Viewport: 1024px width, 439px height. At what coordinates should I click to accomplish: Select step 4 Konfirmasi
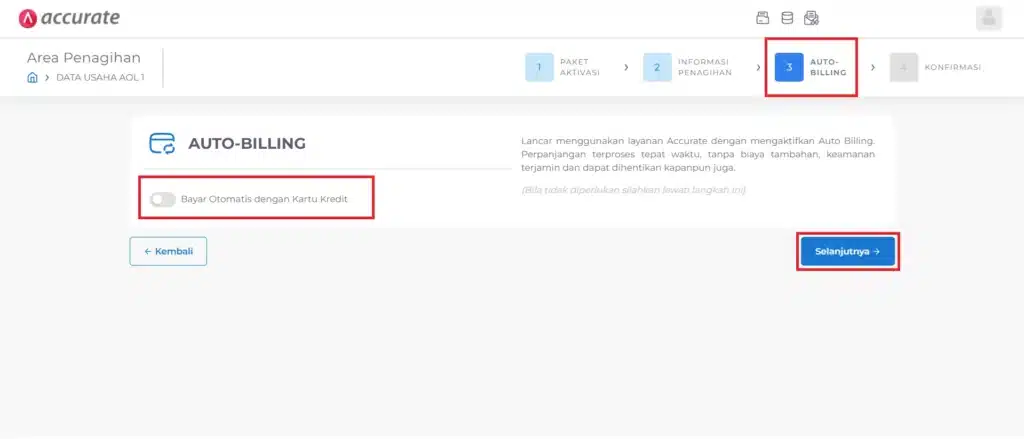coord(935,67)
